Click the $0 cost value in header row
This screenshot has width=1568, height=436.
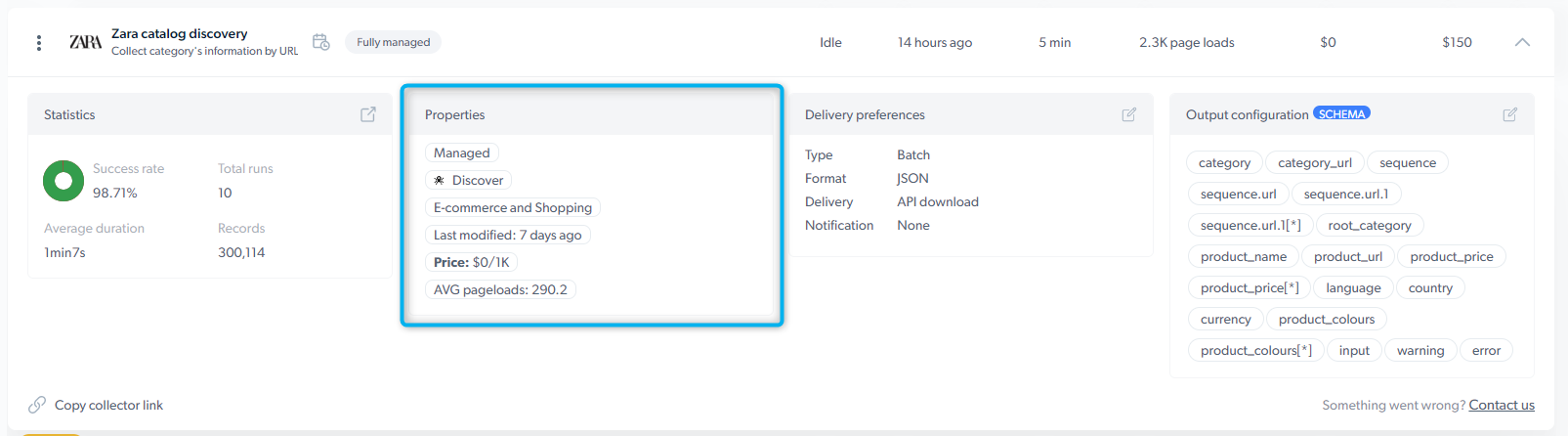point(1328,42)
